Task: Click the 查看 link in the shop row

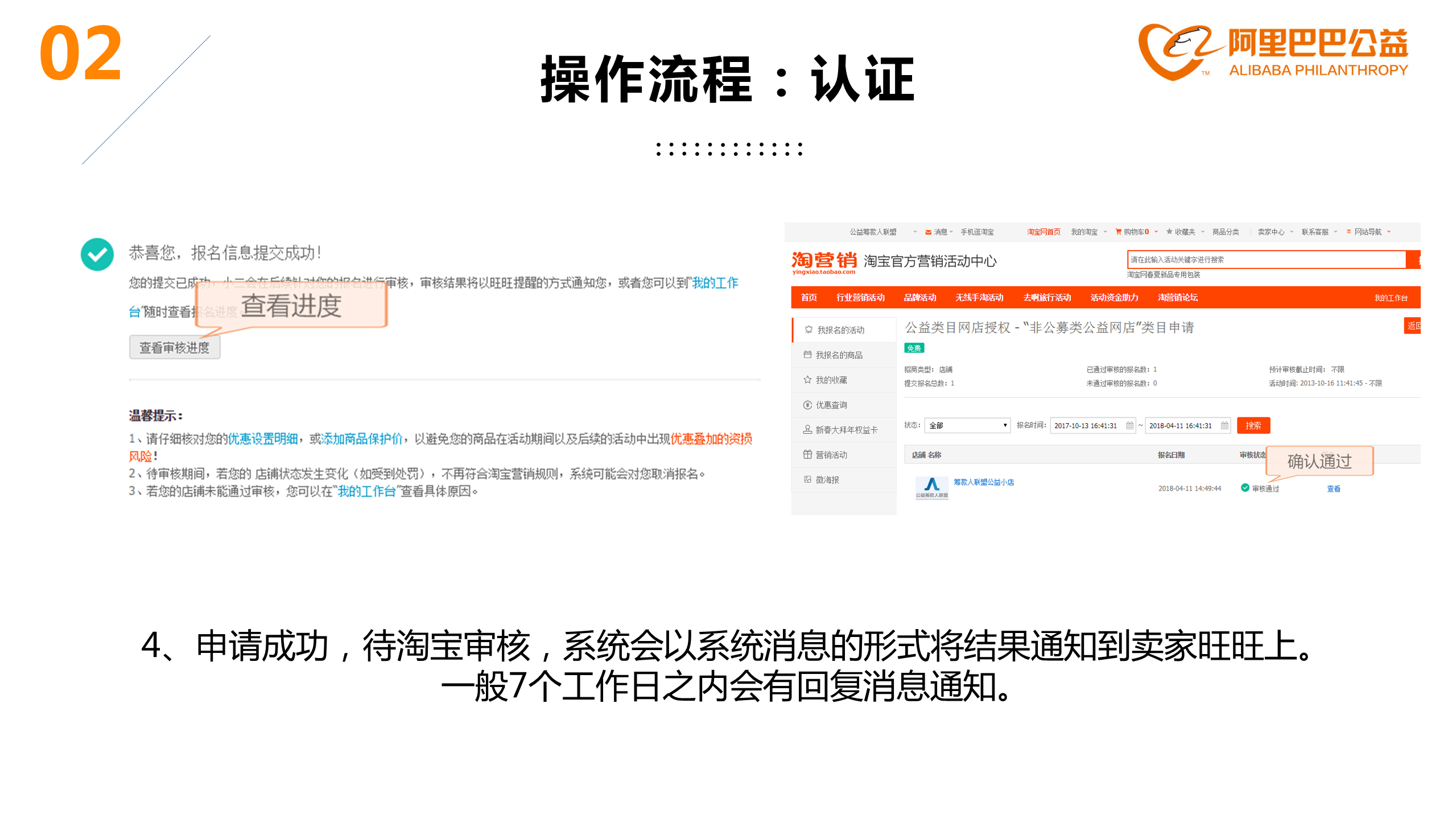Action: tap(1333, 489)
